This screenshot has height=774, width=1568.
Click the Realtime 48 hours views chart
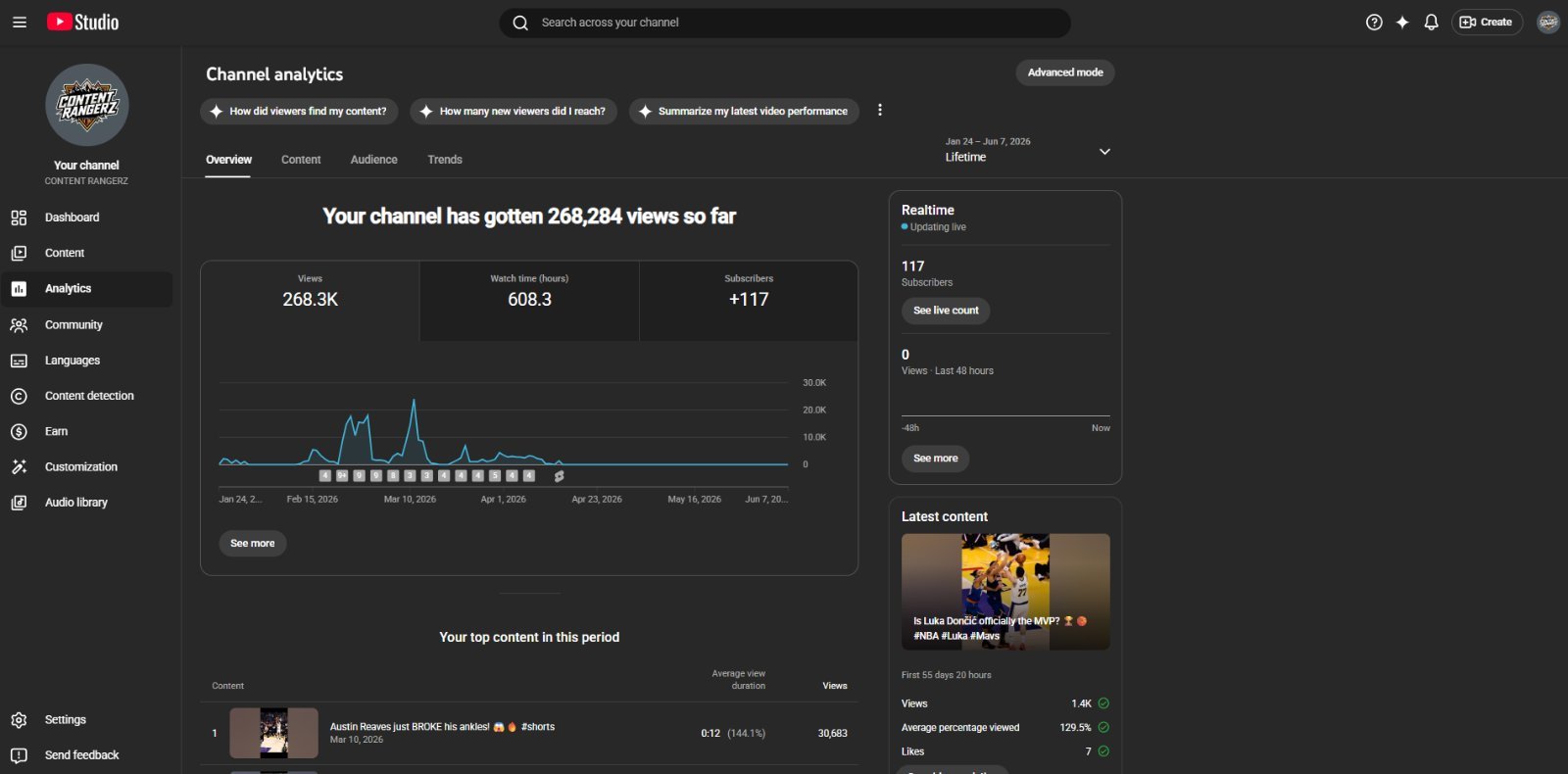tap(1005, 402)
